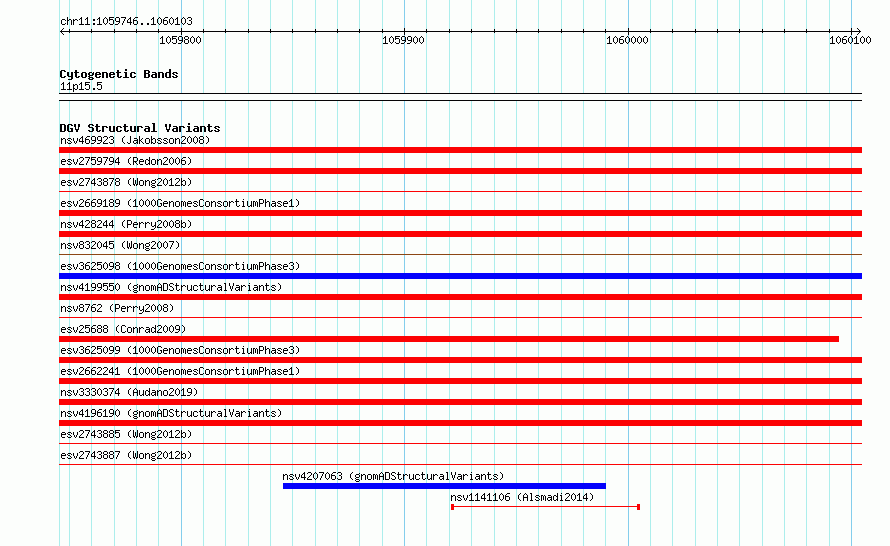Viewport: 890px width, 546px height.
Task: Click the shorter red bar under esv25688
Action: point(449,339)
